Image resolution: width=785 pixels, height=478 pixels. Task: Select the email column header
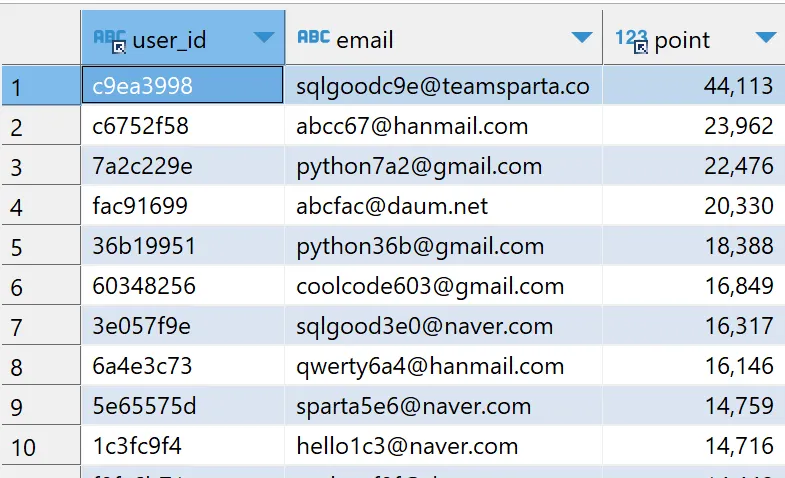pyautogui.click(x=444, y=38)
